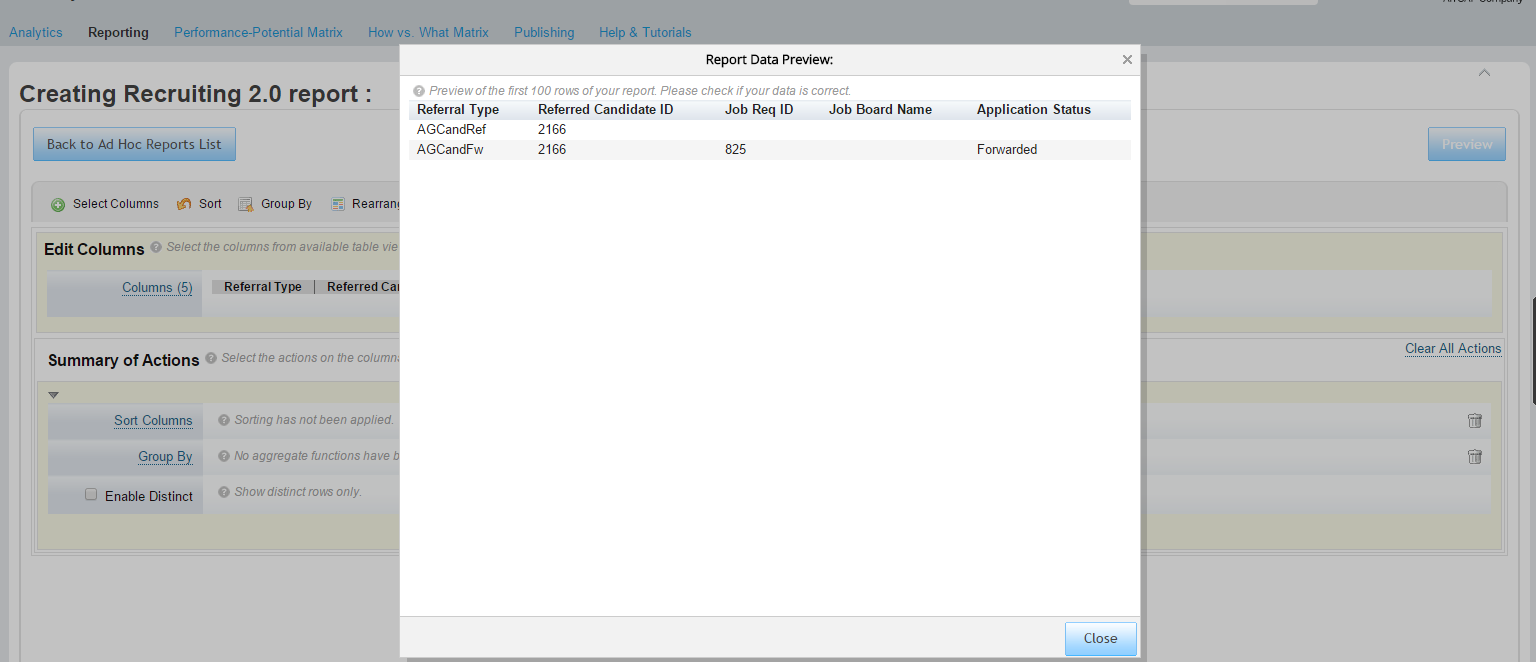Open the How vs. What Matrix tab
The height and width of the screenshot is (662, 1536).
point(428,32)
